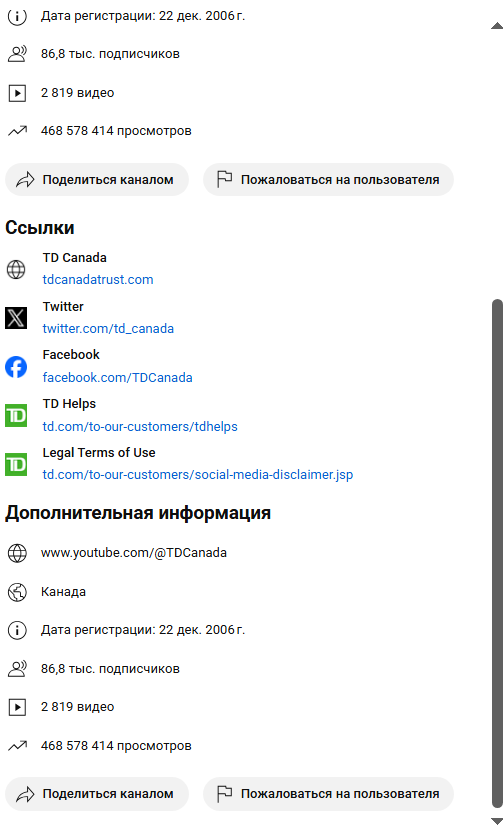
Task: Click the upper 86,8 тыс. подписчиков text
Action: coord(110,54)
